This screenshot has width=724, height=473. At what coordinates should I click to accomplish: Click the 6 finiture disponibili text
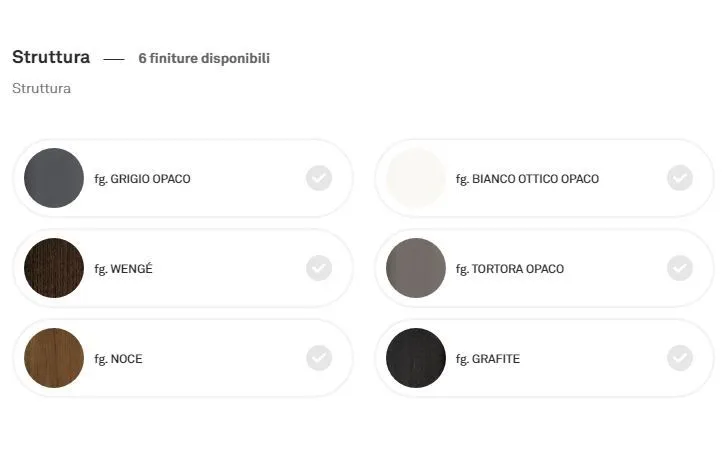[x=204, y=59]
